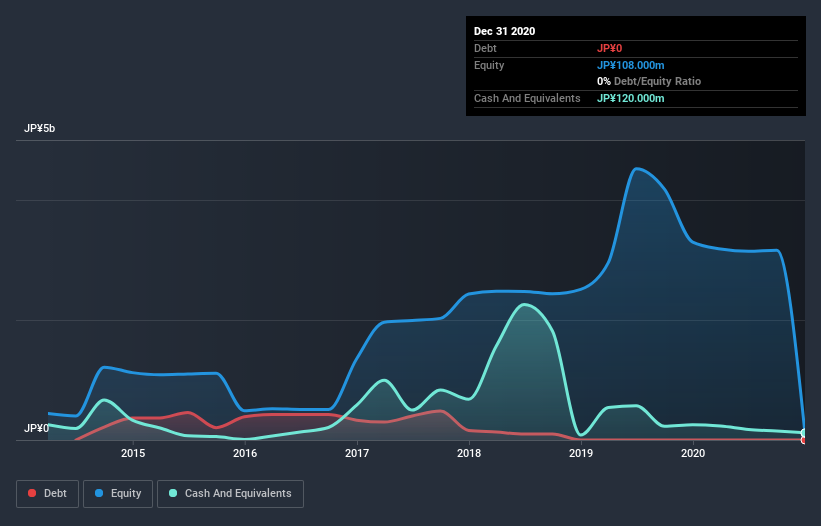821x526 pixels.
Task: Select the 2017 x-axis label
Action: click(357, 453)
